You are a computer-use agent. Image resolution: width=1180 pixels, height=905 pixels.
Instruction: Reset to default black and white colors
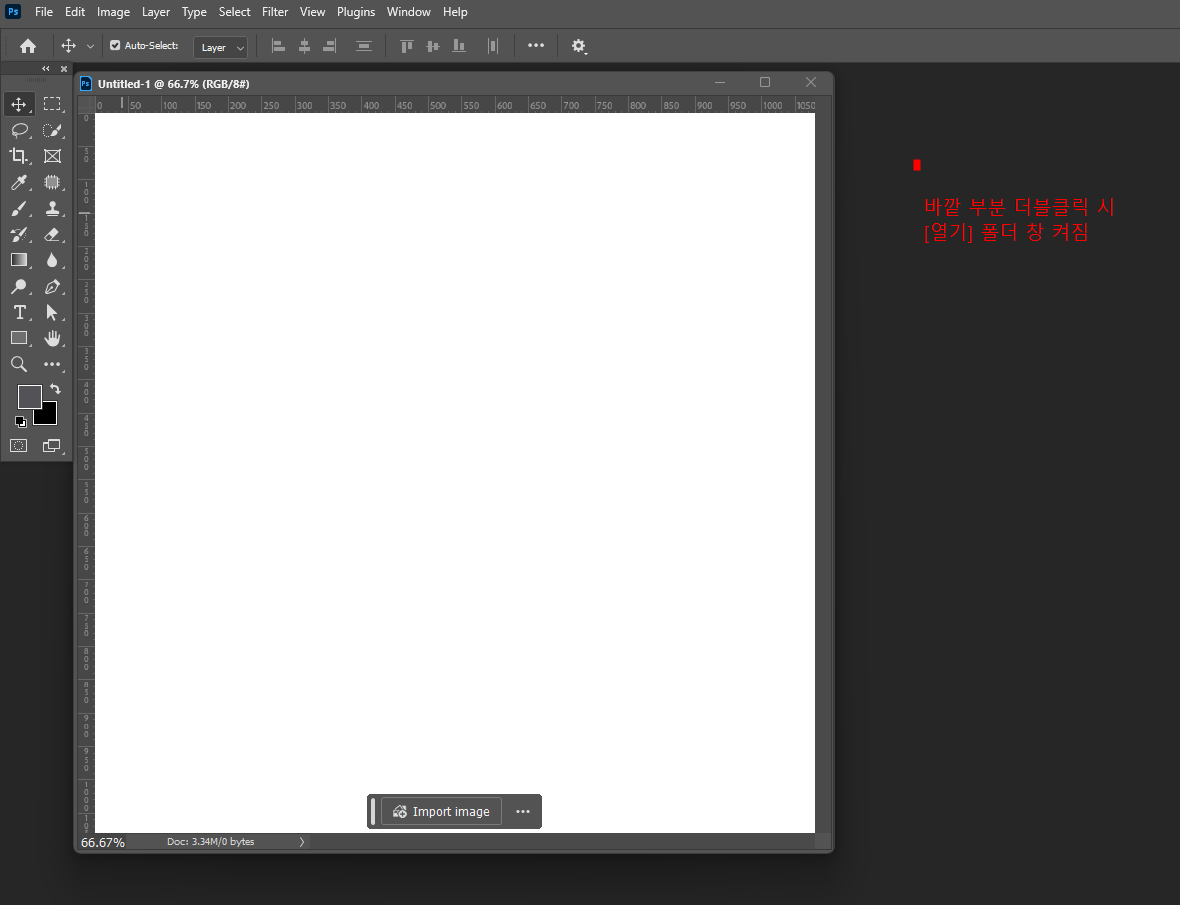click(20, 421)
